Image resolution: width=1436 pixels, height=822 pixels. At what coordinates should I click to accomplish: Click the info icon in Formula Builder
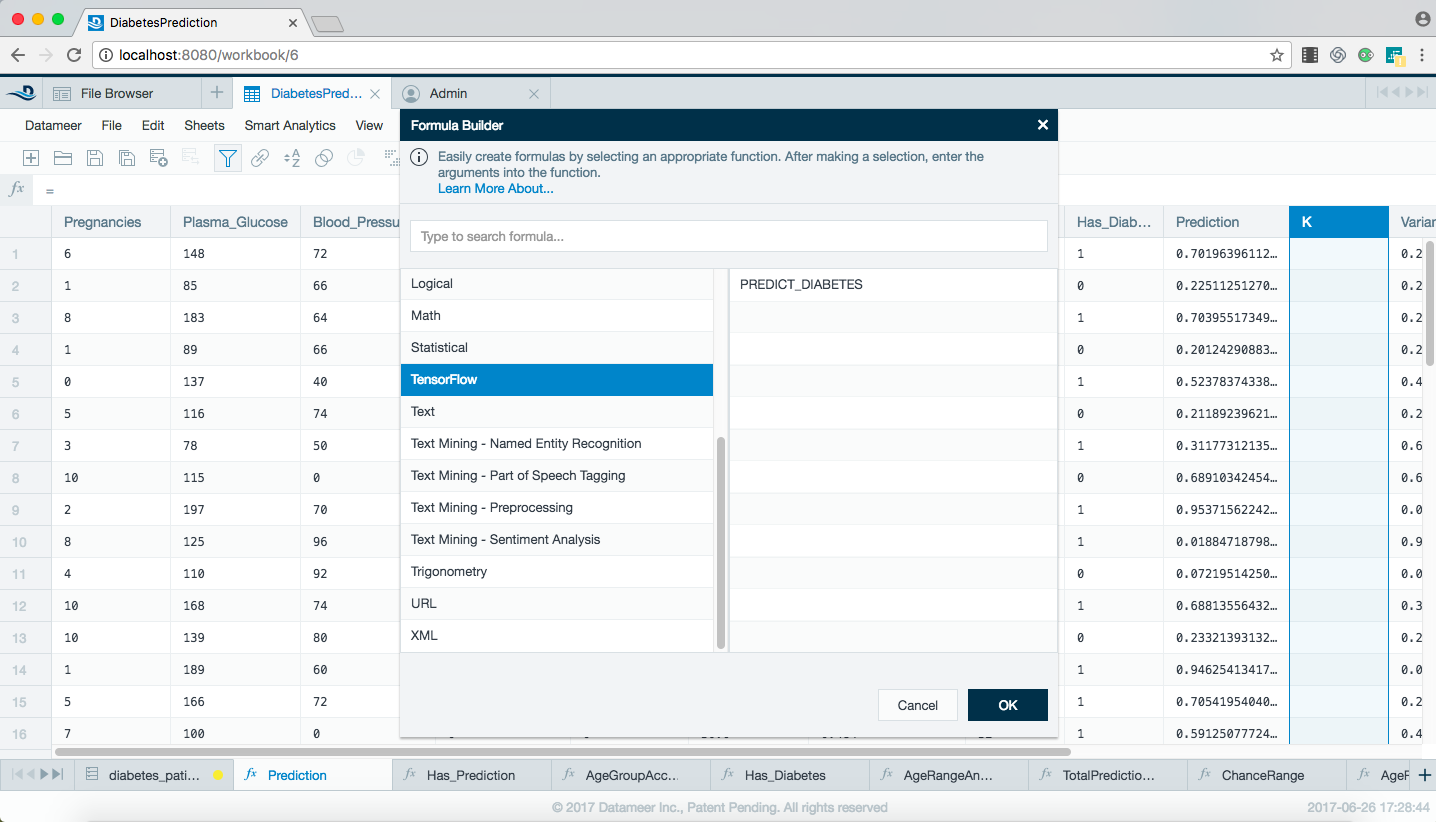[420, 157]
